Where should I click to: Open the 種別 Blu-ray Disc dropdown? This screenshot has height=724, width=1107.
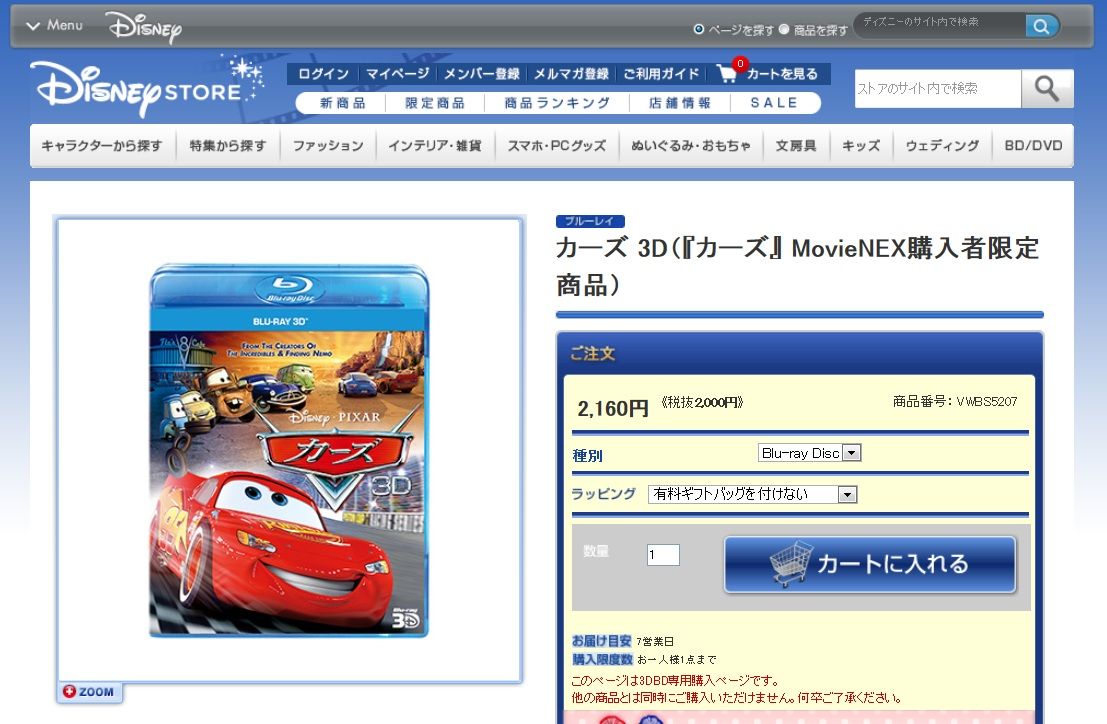click(x=809, y=453)
